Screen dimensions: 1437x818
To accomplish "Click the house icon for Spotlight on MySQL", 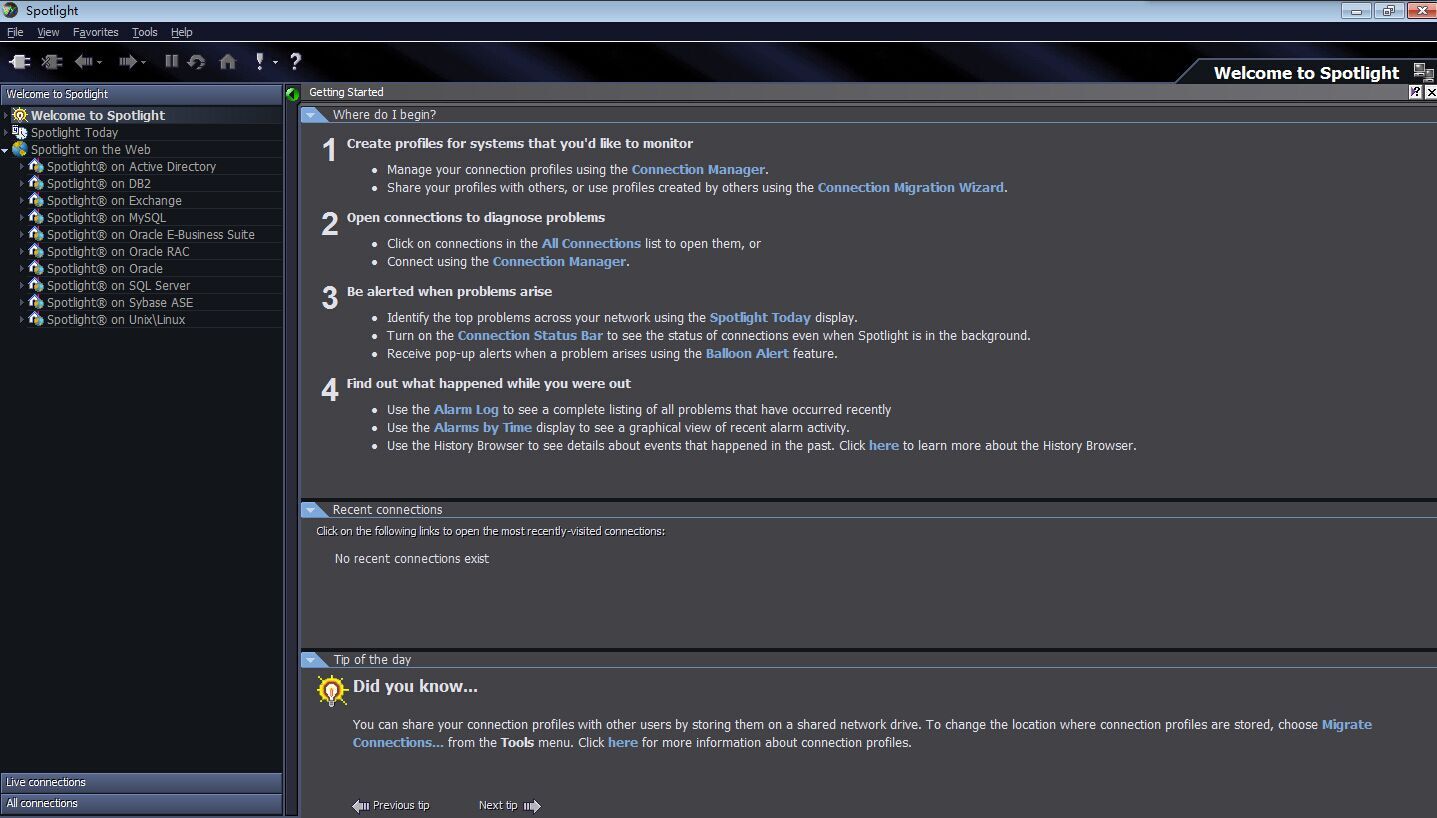I will (36, 217).
